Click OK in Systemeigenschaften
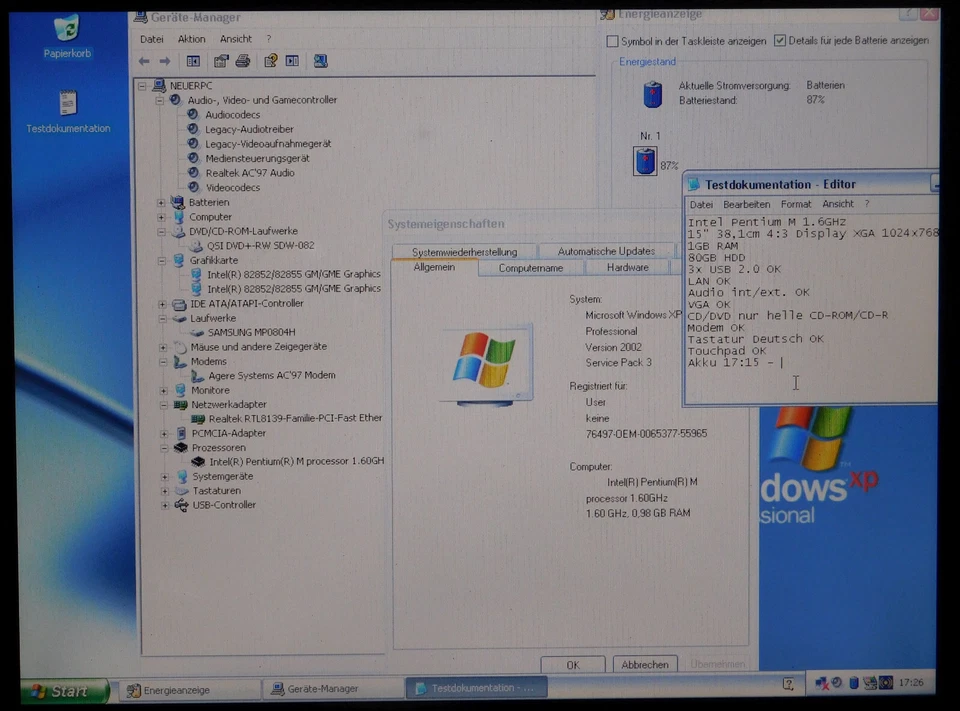The width and height of the screenshot is (960, 711). (573, 665)
